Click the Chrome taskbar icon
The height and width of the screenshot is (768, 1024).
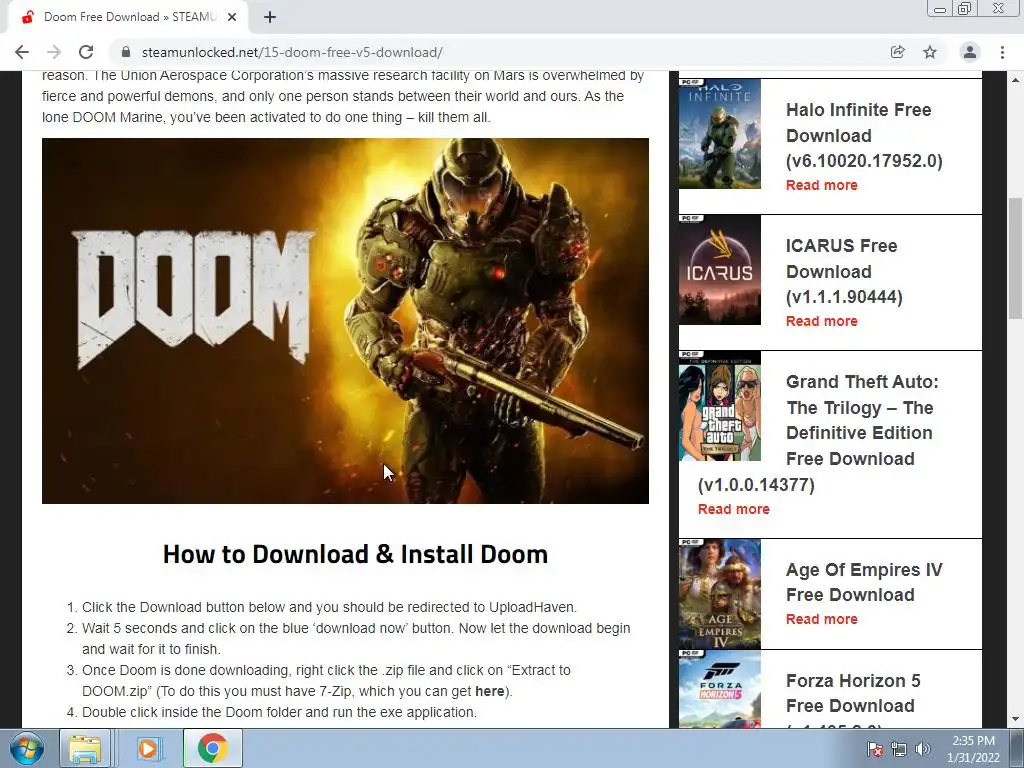[x=212, y=748]
